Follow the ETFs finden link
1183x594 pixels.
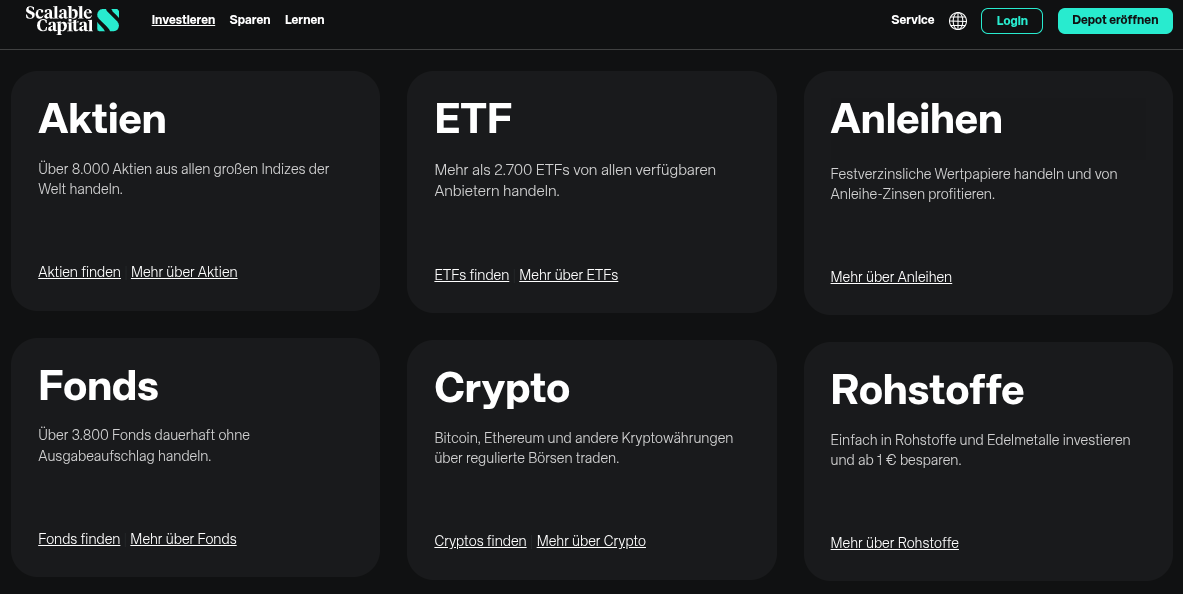coord(471,275)
